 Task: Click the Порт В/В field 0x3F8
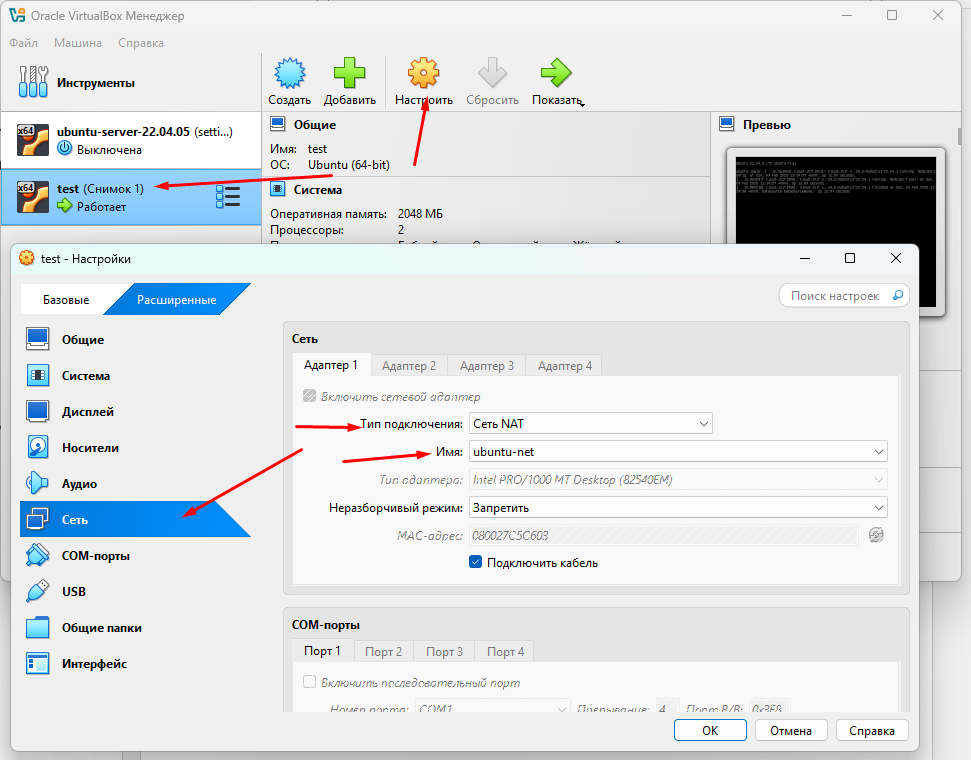pos(769,708)
